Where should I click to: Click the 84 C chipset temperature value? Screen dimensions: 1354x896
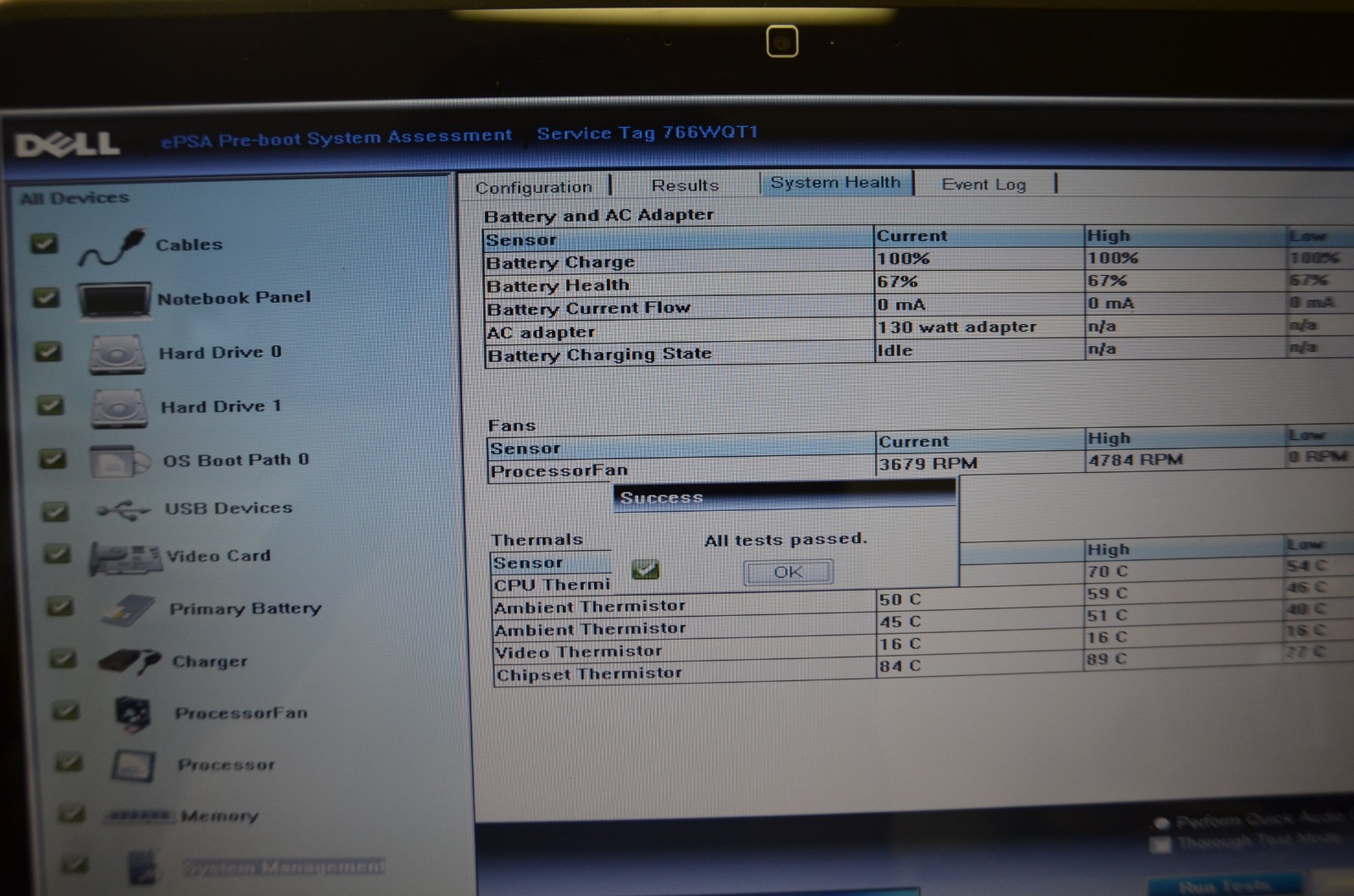click(900, 666)
